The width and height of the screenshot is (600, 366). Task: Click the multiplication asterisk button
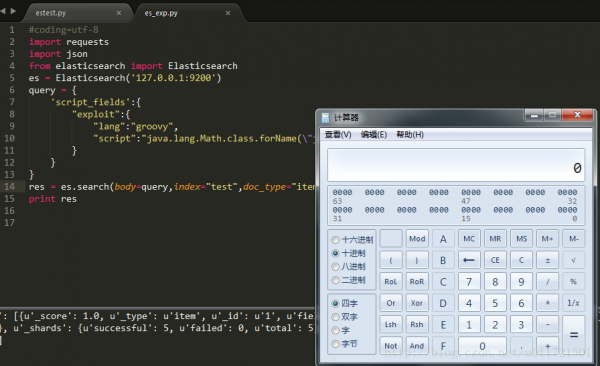click(x=548, y=303)
